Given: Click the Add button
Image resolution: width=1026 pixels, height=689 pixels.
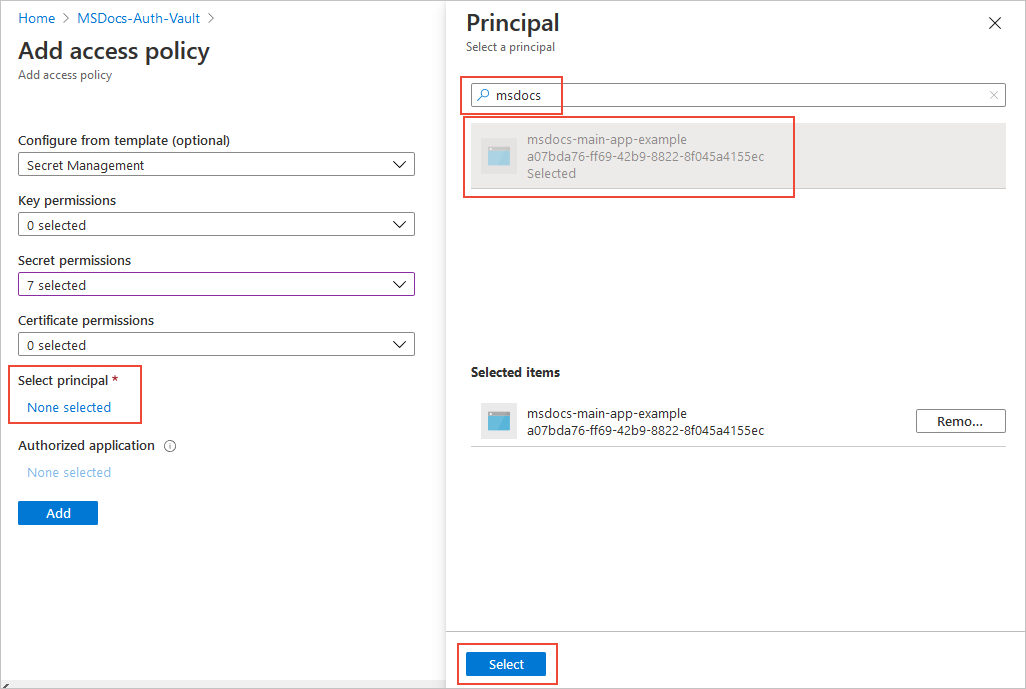Looking at the screenshot, I should [x=58, y=513].
